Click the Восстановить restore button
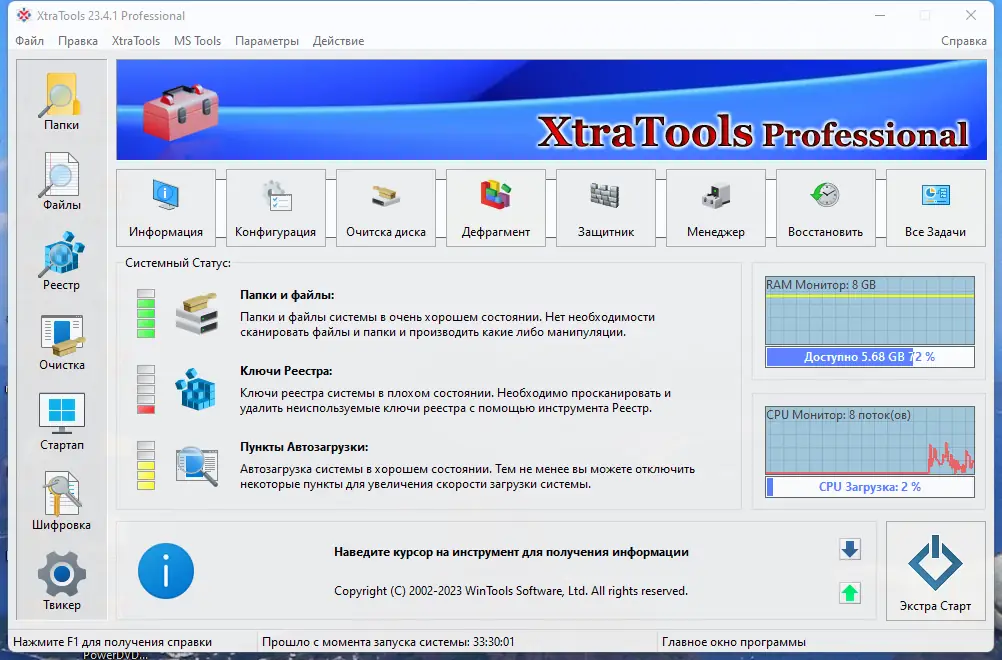This screenshot has height=660, width=1002. pos(825,208)
